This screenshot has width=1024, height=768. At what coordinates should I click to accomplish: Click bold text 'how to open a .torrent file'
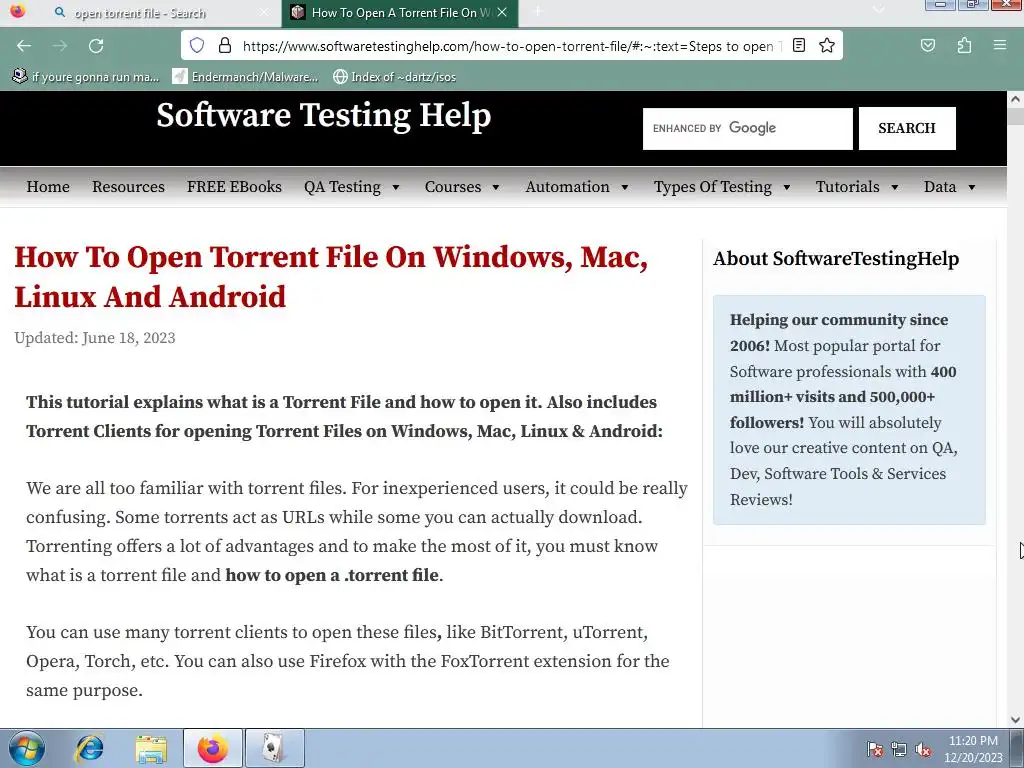(332, 575)
